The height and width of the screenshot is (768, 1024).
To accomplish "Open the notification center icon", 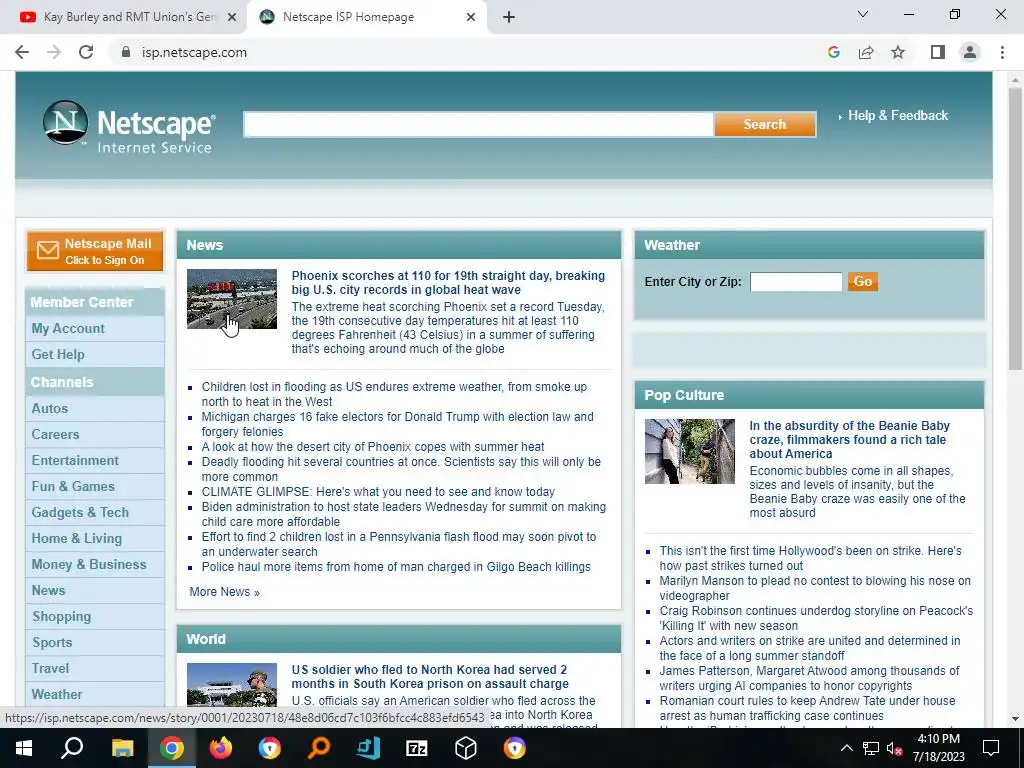I will 991,748.
